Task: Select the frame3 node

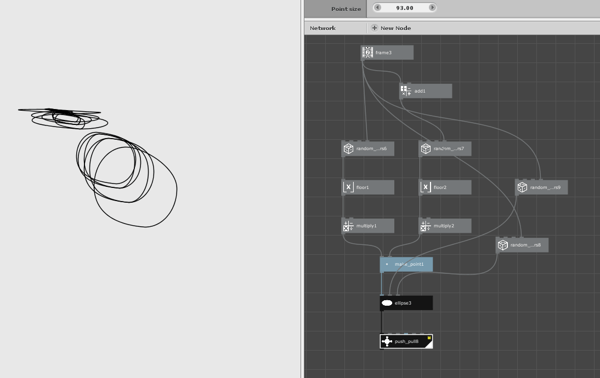Action: pos(387,52)
